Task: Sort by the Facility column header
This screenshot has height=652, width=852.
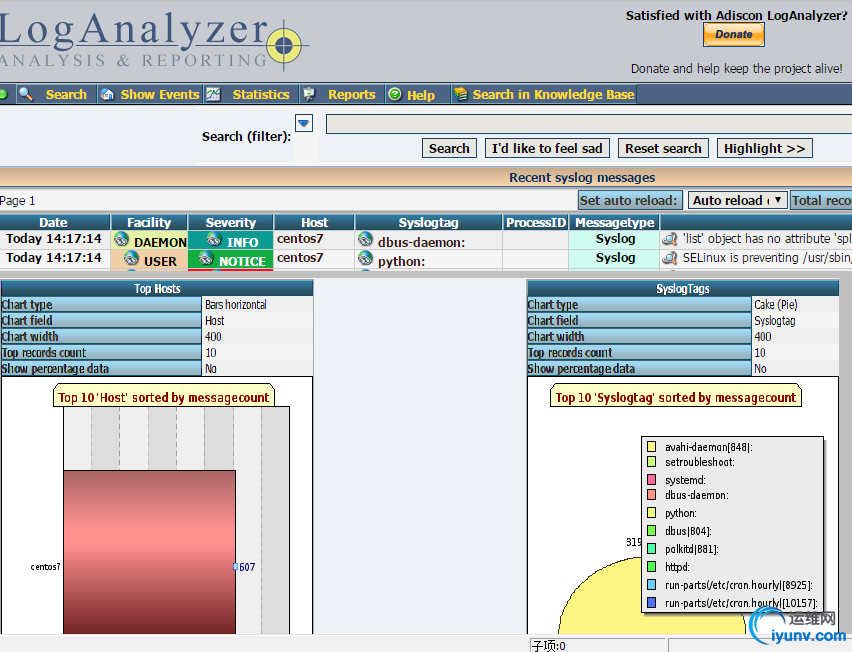Action: [x=149, y=222]
